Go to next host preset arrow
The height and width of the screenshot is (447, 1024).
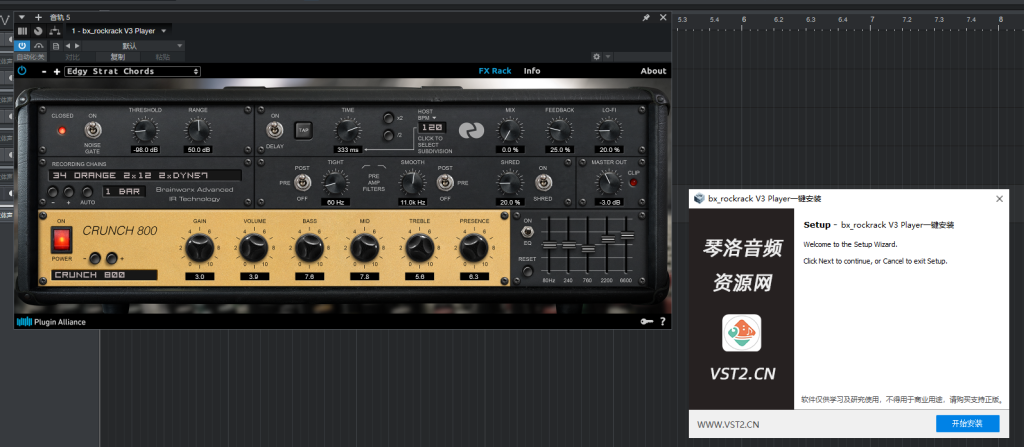[x=77, y=46]
